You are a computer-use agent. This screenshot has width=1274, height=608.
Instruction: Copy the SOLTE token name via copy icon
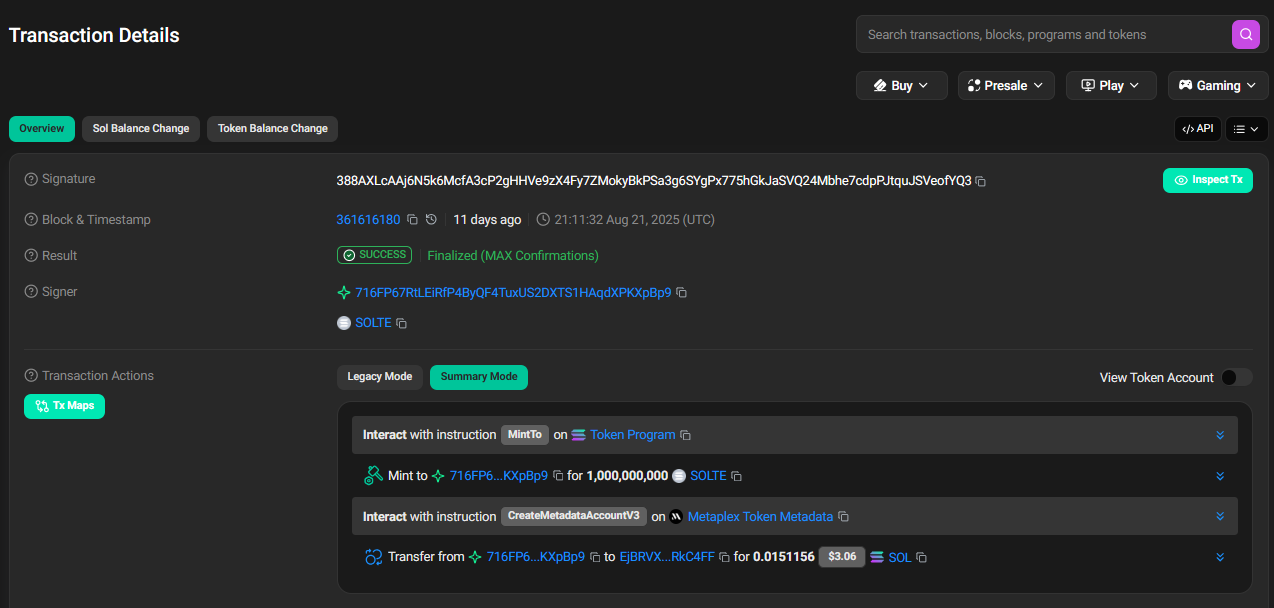[401, 322]
